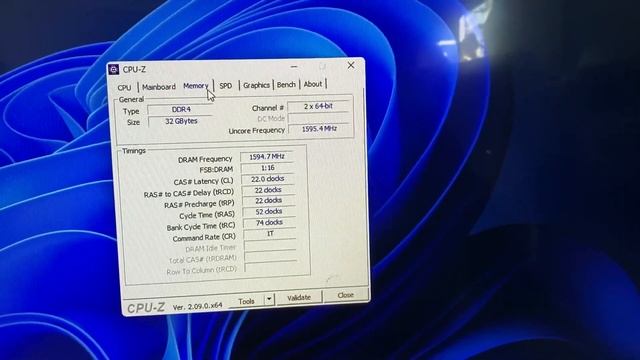This screenshot has width=640, height=360.
Task: Click the Validate button
Action: tap(299, 298)
